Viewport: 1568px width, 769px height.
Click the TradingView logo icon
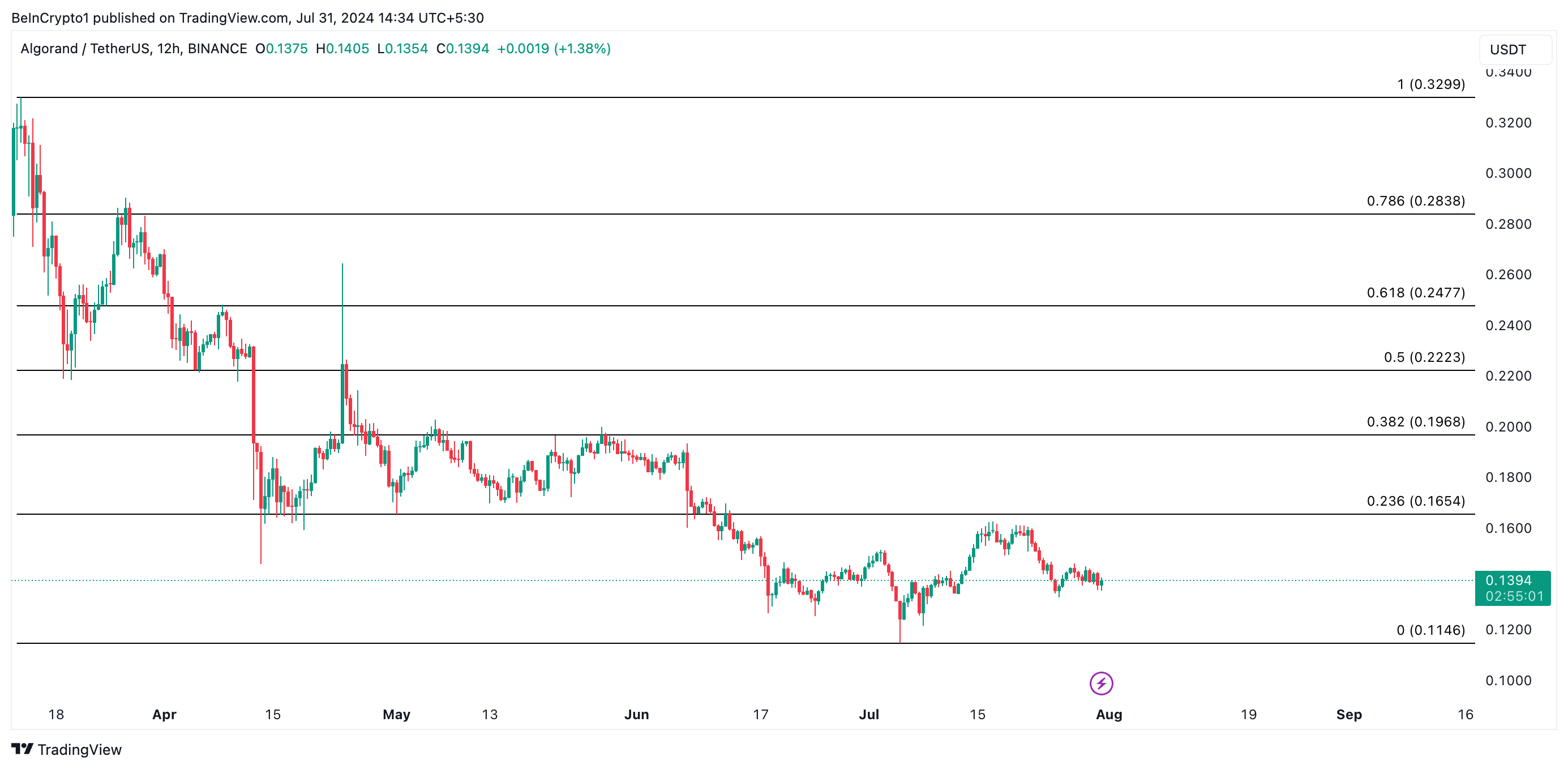[x=22, y=749]
